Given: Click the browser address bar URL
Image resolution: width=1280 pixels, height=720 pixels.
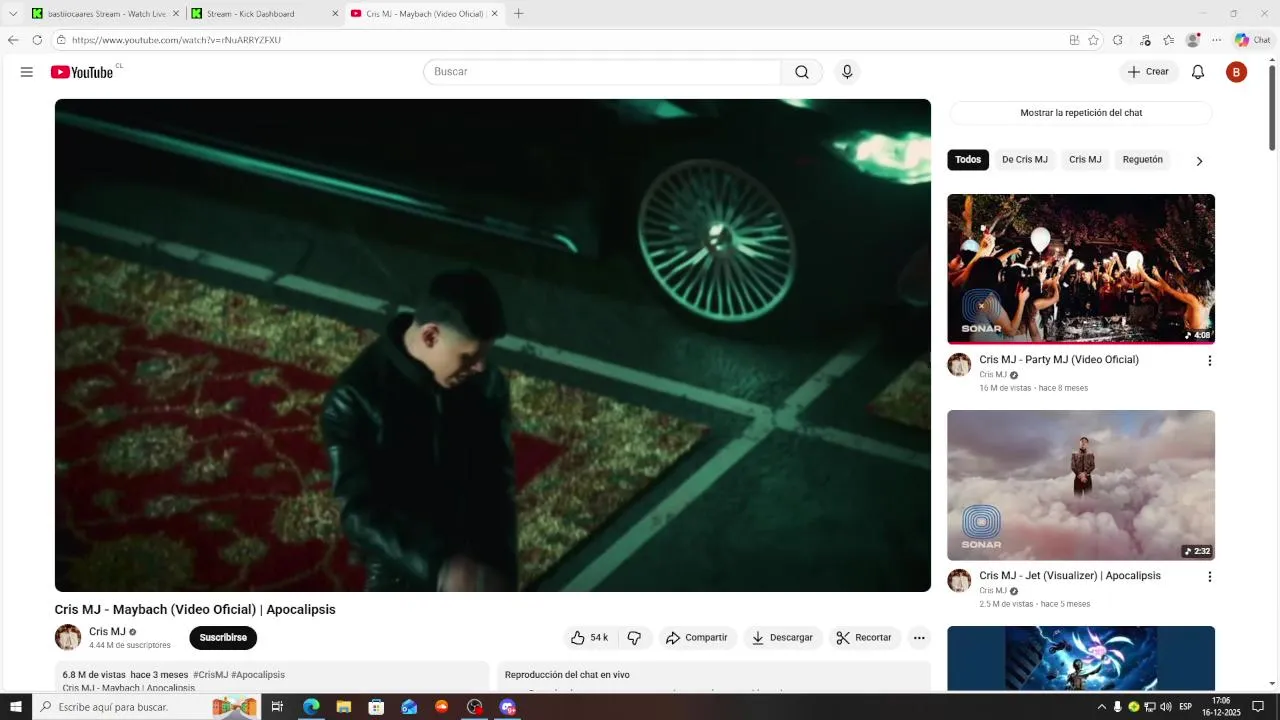Looking at the screenshot, I should [177, 40].
